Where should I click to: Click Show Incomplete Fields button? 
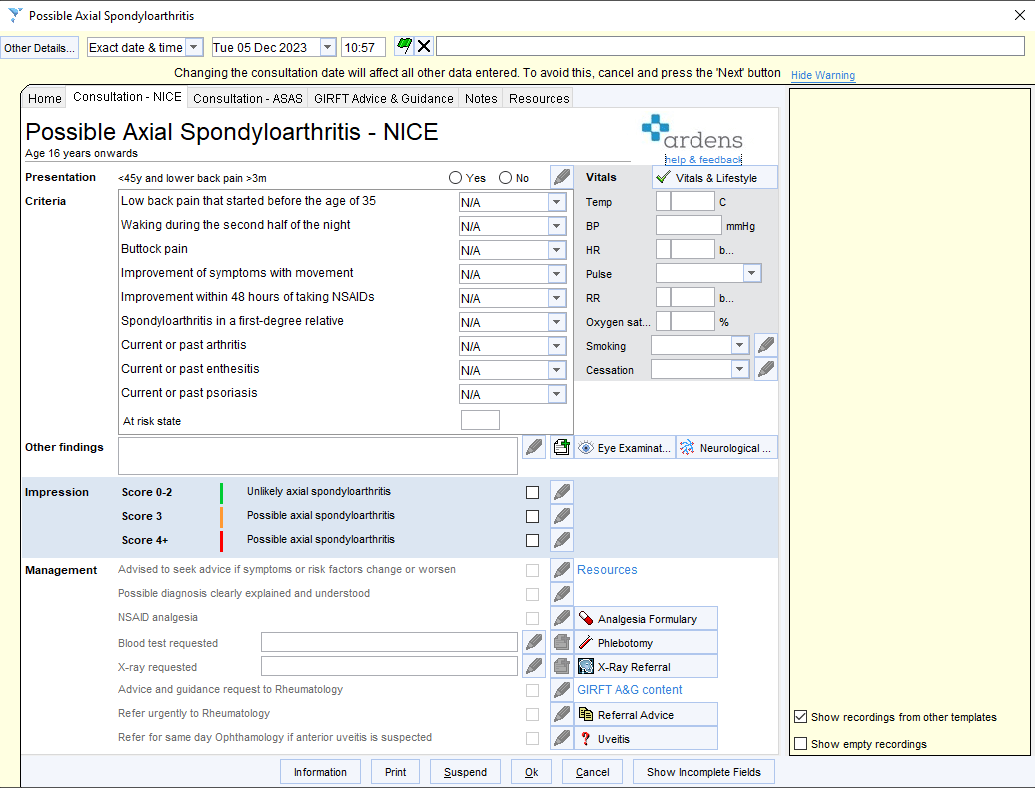pos(704,772)
